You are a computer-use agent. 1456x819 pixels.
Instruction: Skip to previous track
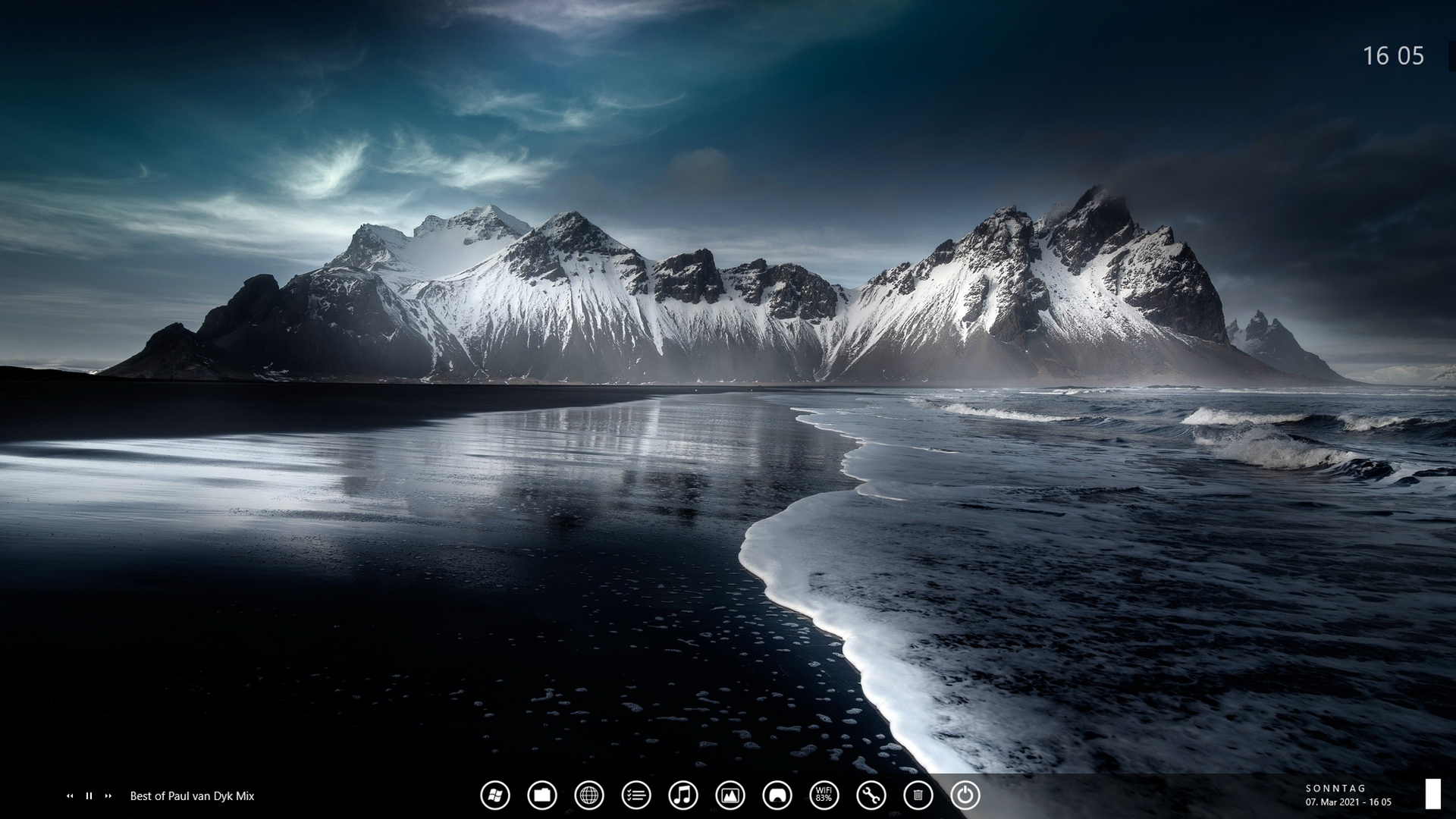click(70, 796)
